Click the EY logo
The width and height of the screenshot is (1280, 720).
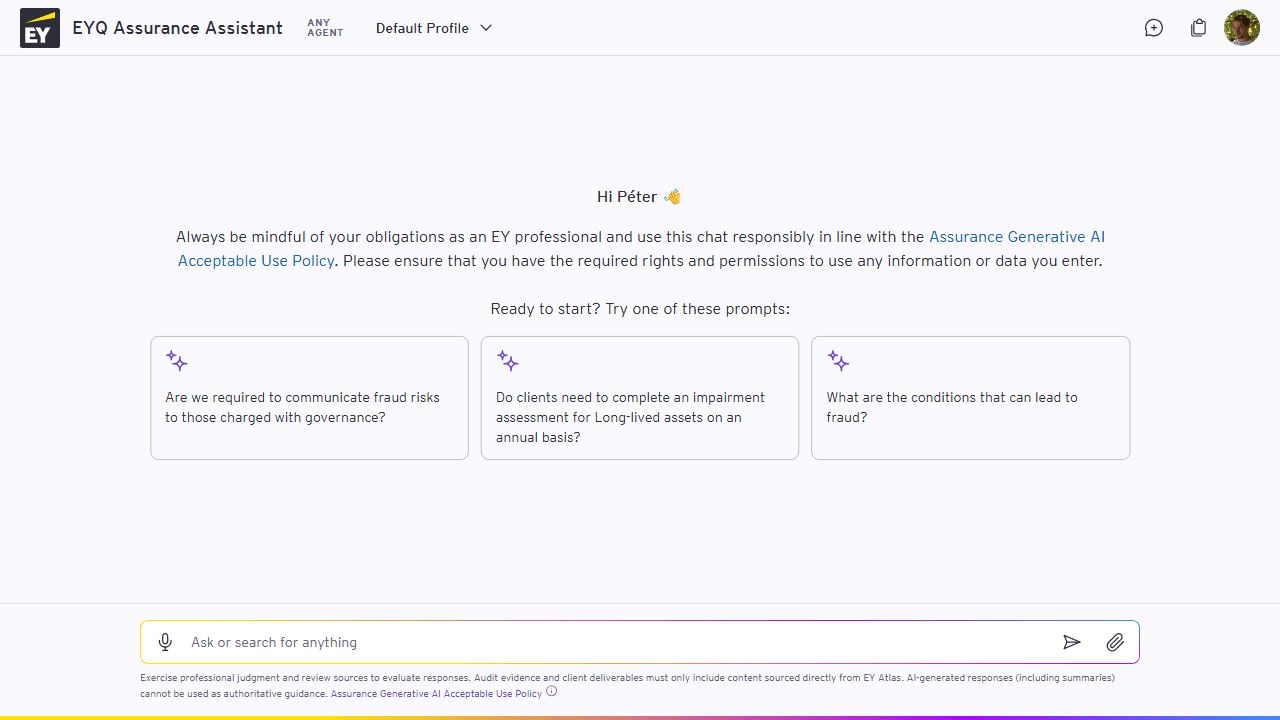40,28
